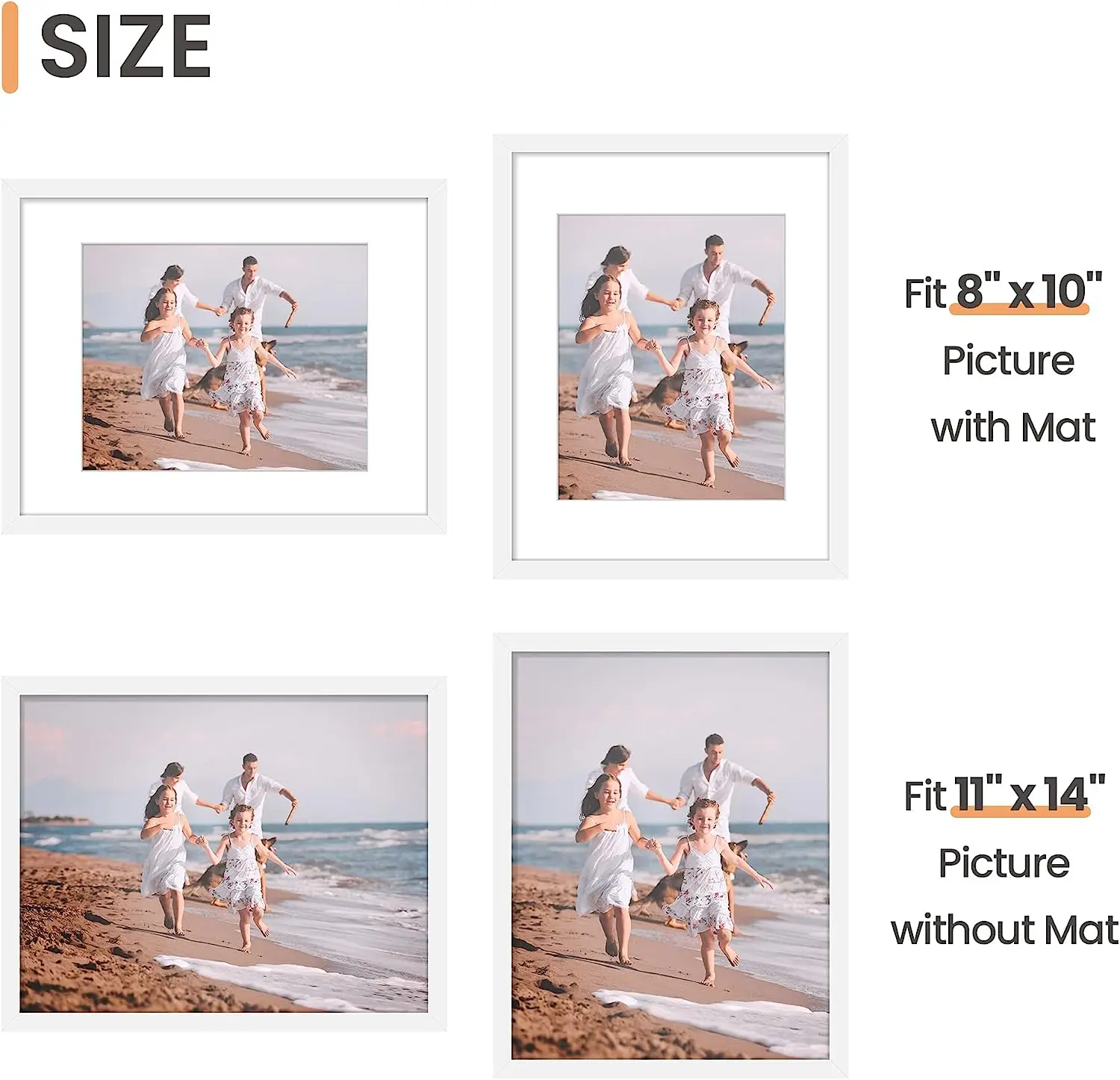The image size is (1120, 1080).
Task: Click the orange bar beside SIZE
Action: pyautogui.click(x=10, y=47)
